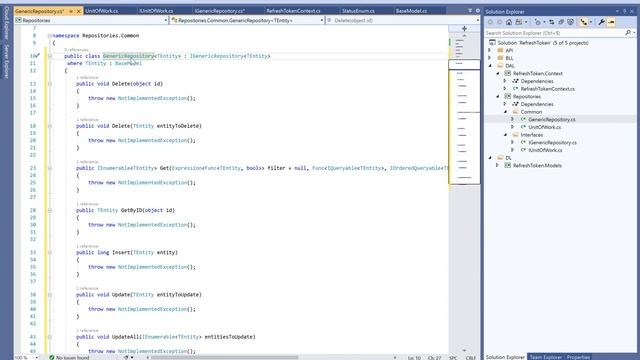Collapse the RefreshToken.Context project node

(498, 73)
